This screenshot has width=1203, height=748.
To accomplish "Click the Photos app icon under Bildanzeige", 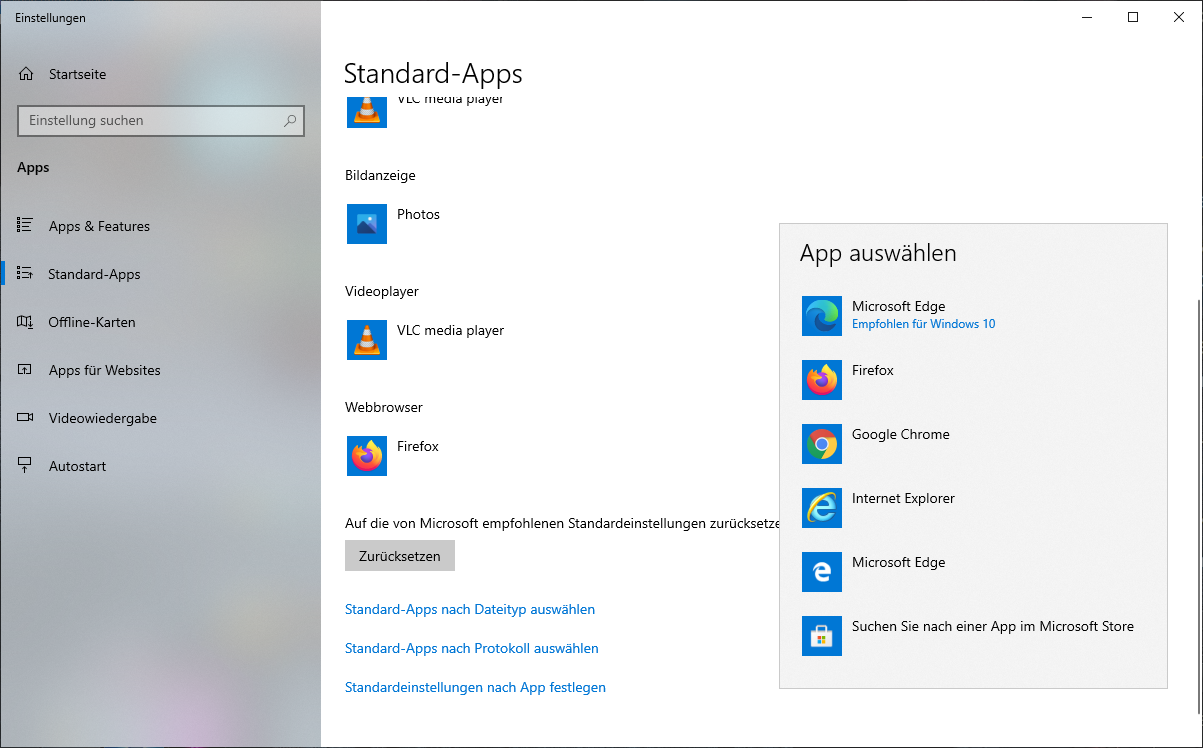I will (367, 224).
